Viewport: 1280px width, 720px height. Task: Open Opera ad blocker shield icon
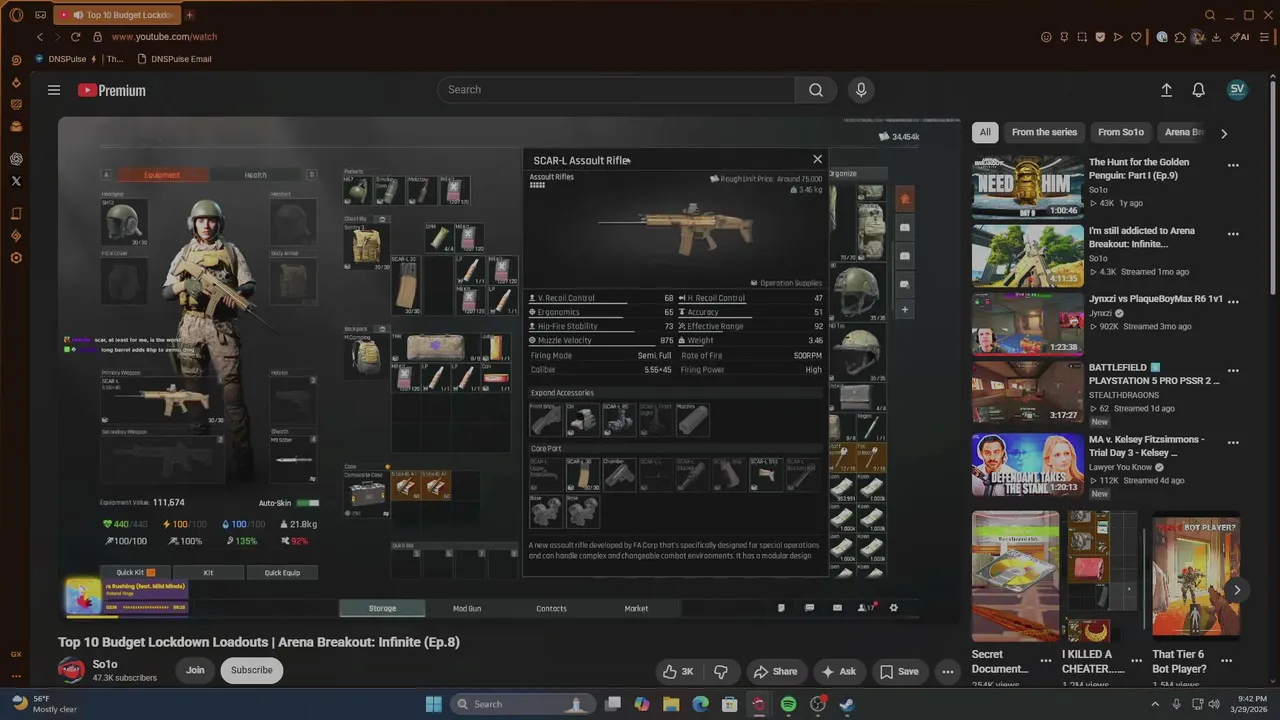coord(1100,37)
